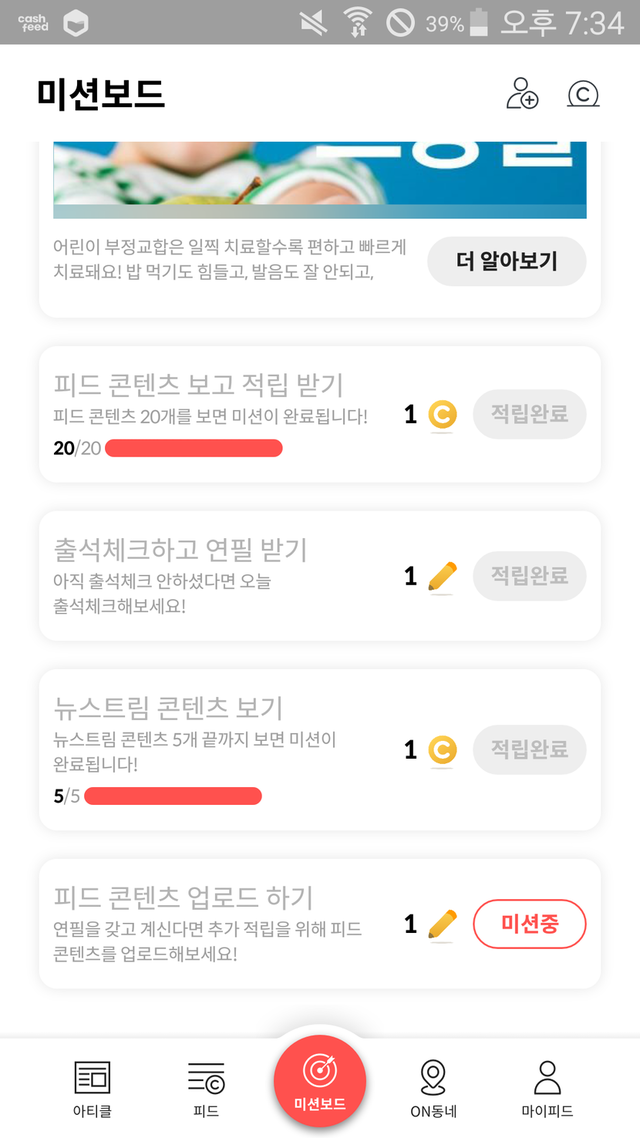Tap 적립완료 on 뉴스트림 mission
The image size is (640, 1138).
(529, 749)
